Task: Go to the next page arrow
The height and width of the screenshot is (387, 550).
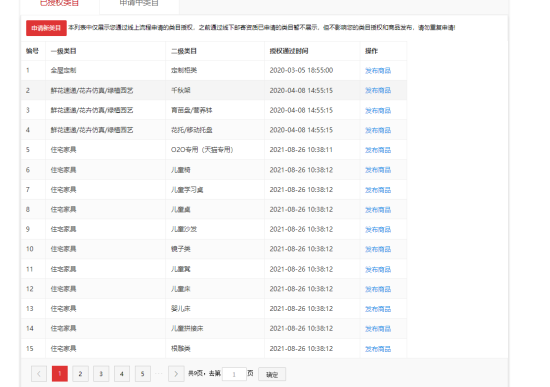Action: [176, 374]
